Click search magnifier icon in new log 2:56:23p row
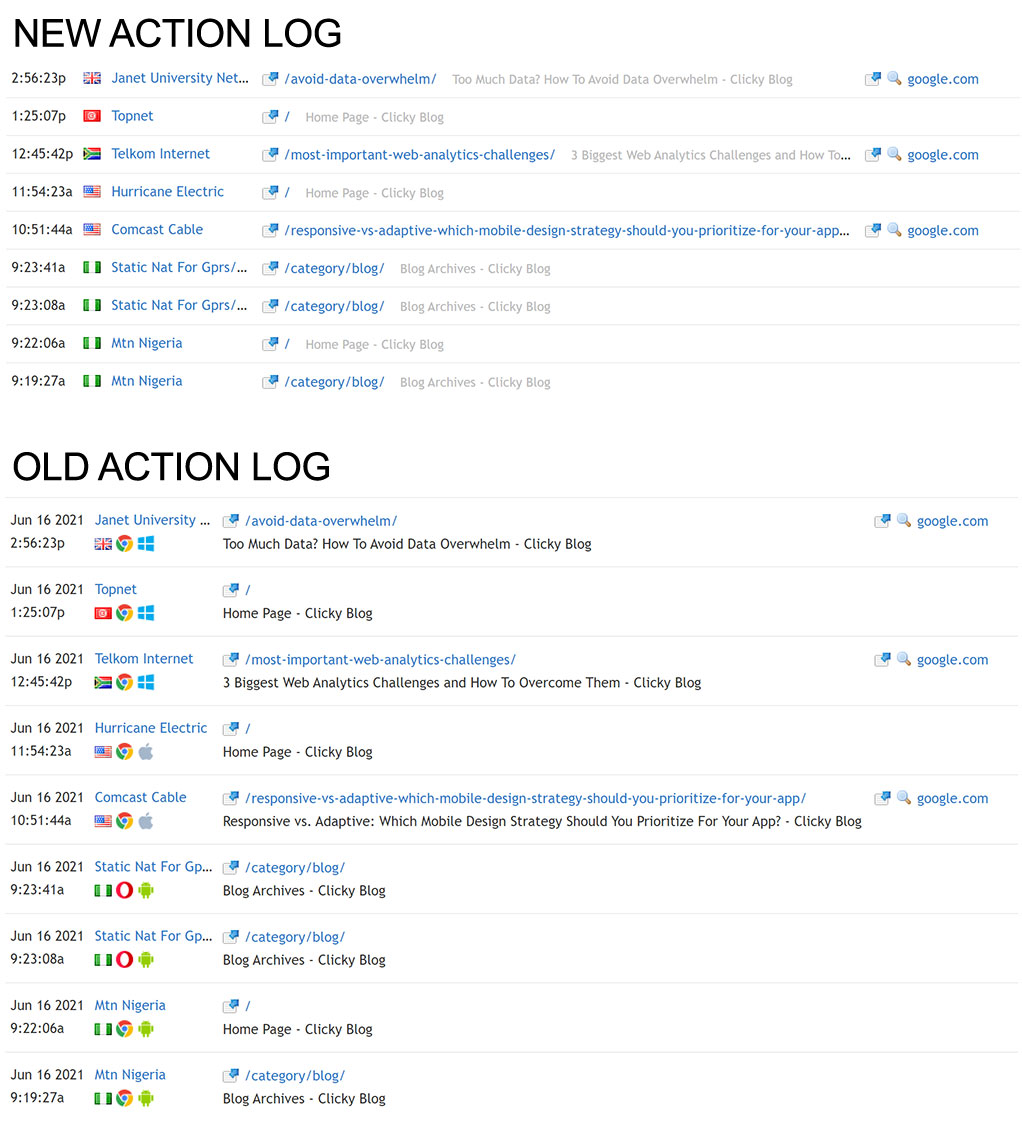Screen dimensions: 1022x1141 tap(894, 79)
